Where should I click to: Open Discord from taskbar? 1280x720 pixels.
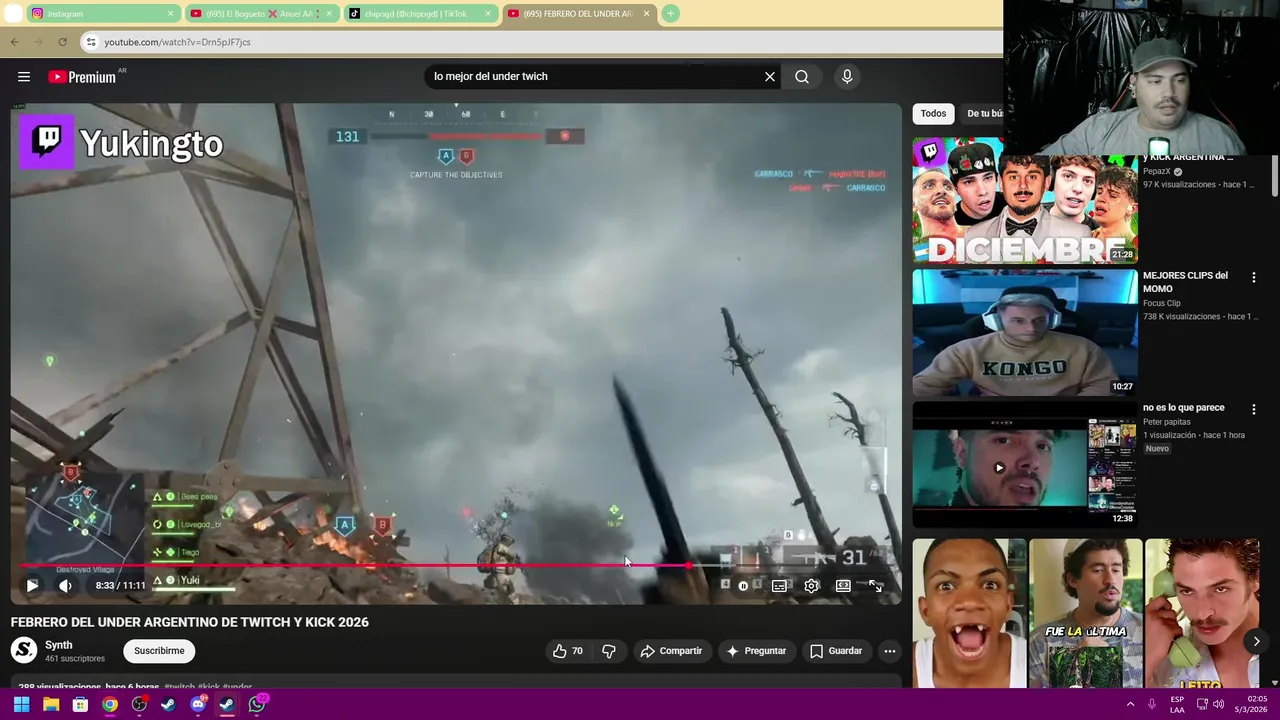click(198, 704)
